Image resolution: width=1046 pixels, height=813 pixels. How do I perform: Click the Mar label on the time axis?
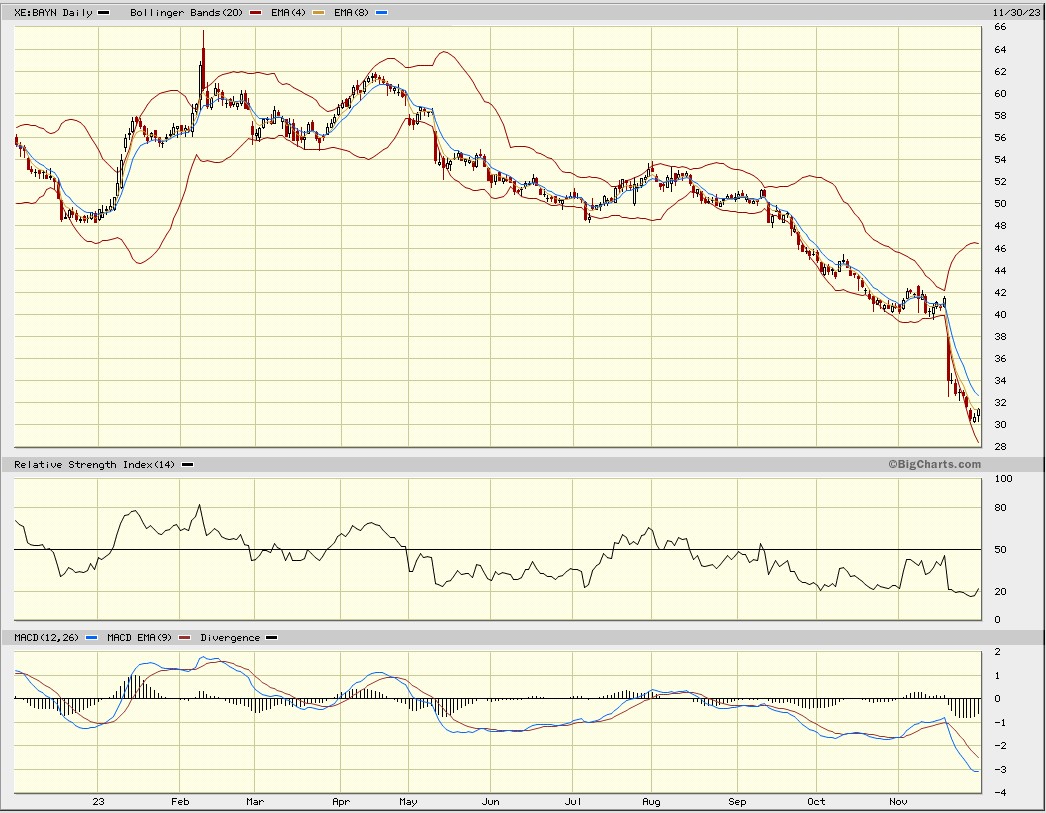(x=255, y=802)
